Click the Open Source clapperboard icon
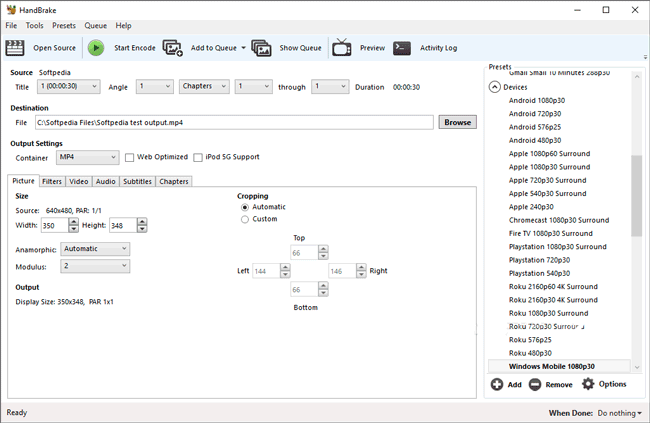 point(15,47)
